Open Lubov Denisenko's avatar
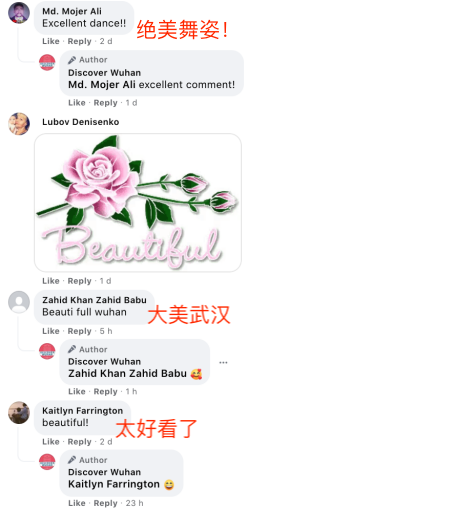 tap(19, 124)
